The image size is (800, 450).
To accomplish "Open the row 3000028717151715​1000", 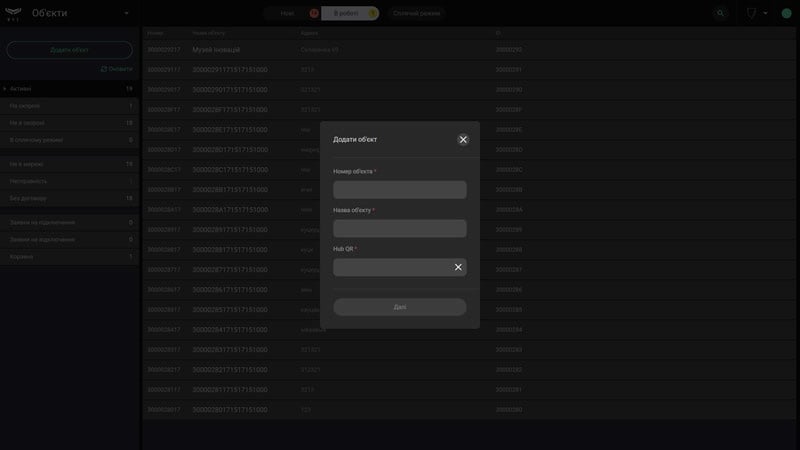I will (x=469, y=269).
